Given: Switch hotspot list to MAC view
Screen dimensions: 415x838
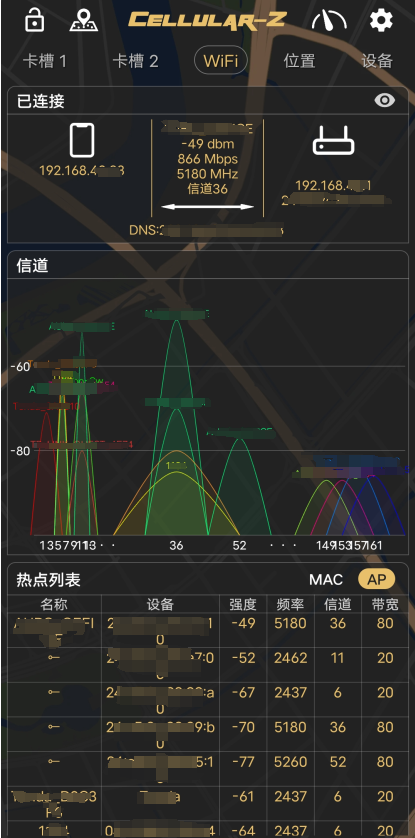Looking at the screenshot, I should 326,579.
